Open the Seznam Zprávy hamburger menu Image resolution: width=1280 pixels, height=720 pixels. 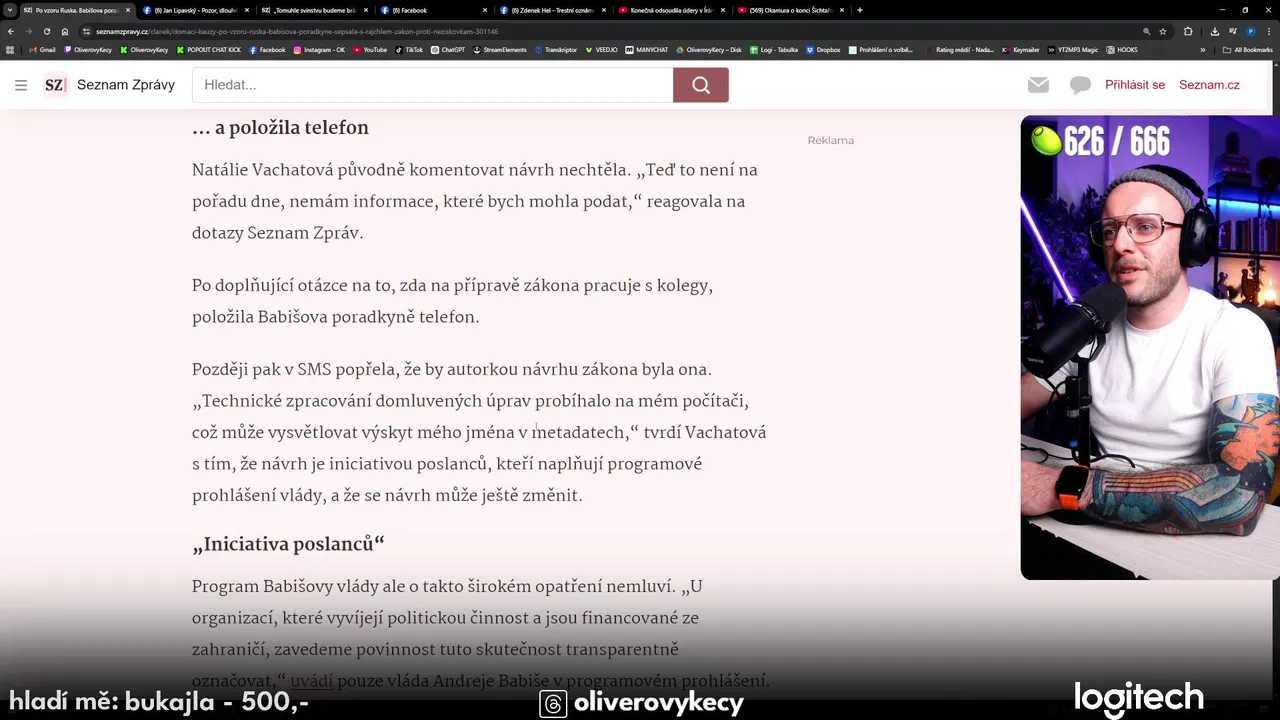click(x=21, y=85)
